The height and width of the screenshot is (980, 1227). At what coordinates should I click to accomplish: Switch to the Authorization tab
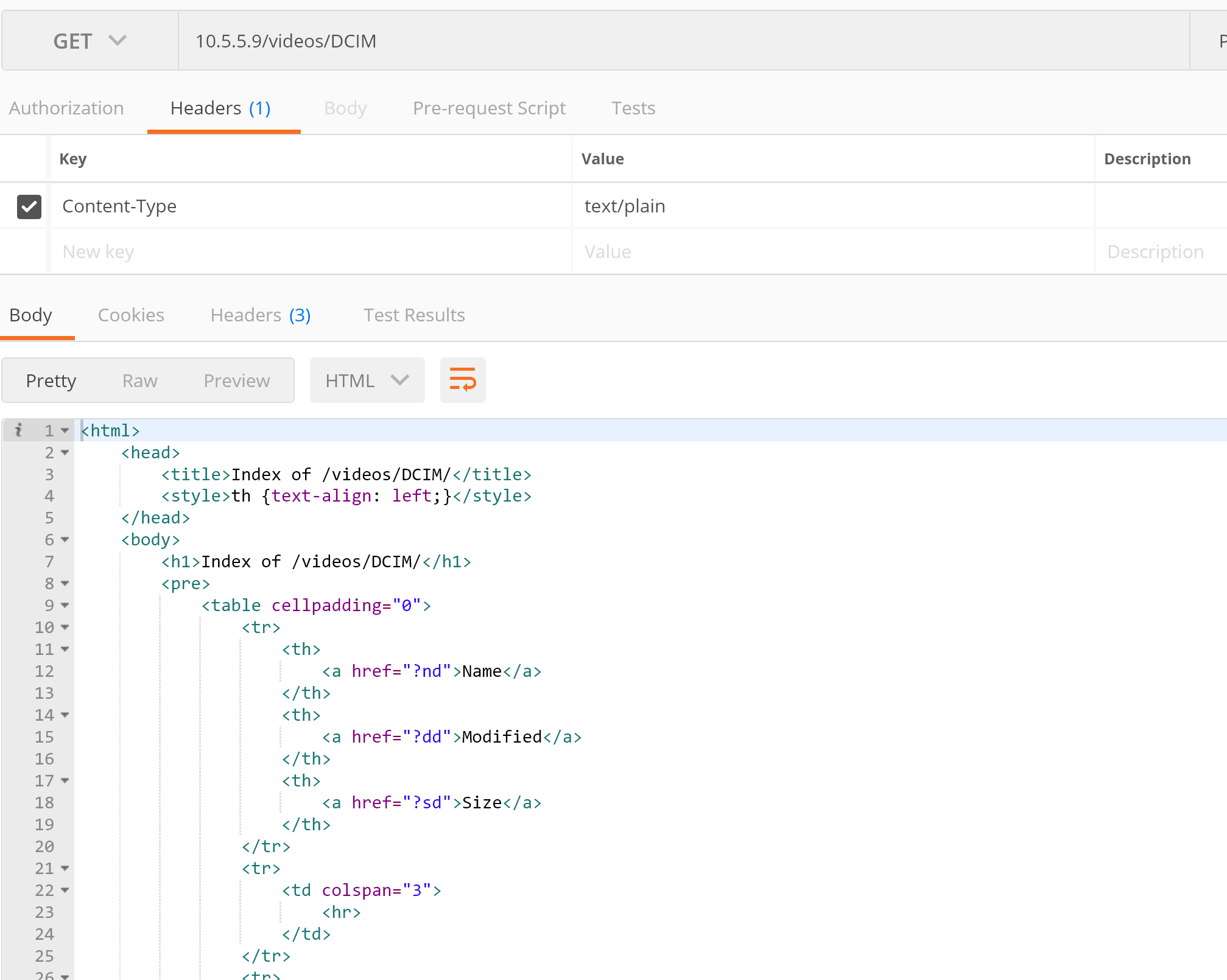pos(66,108)
